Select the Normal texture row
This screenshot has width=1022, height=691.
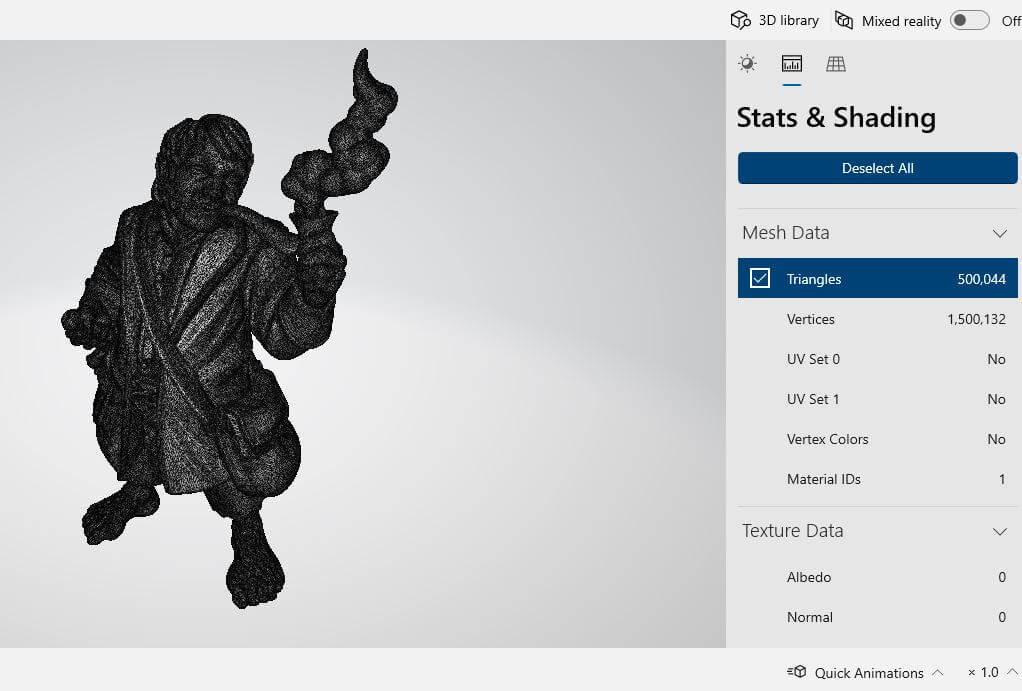(x=877, y=617)
